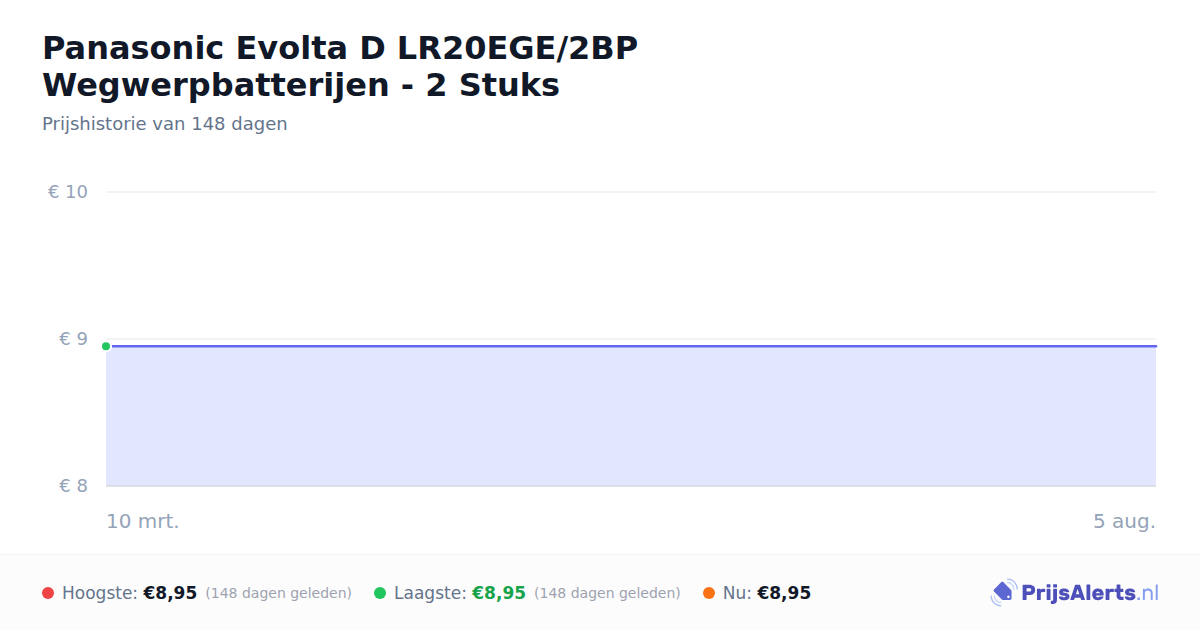Click the red Hoogste indicator dot
Screen dimensions: 1200x630
48,593
